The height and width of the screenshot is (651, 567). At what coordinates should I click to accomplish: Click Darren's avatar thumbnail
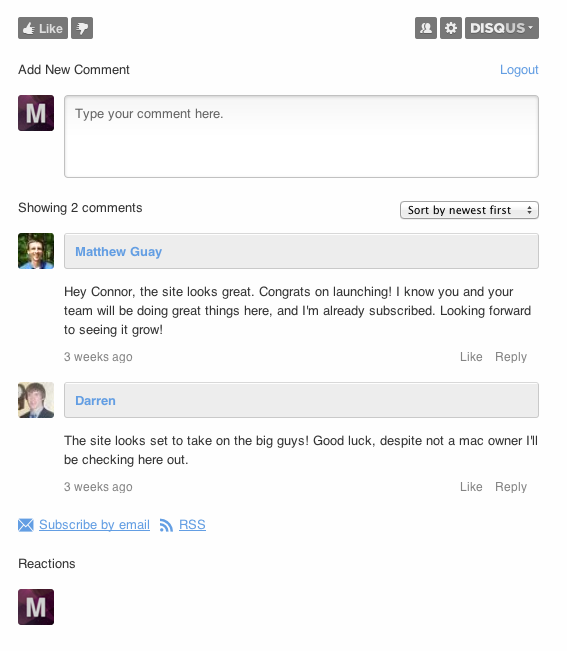click(36, 400)
